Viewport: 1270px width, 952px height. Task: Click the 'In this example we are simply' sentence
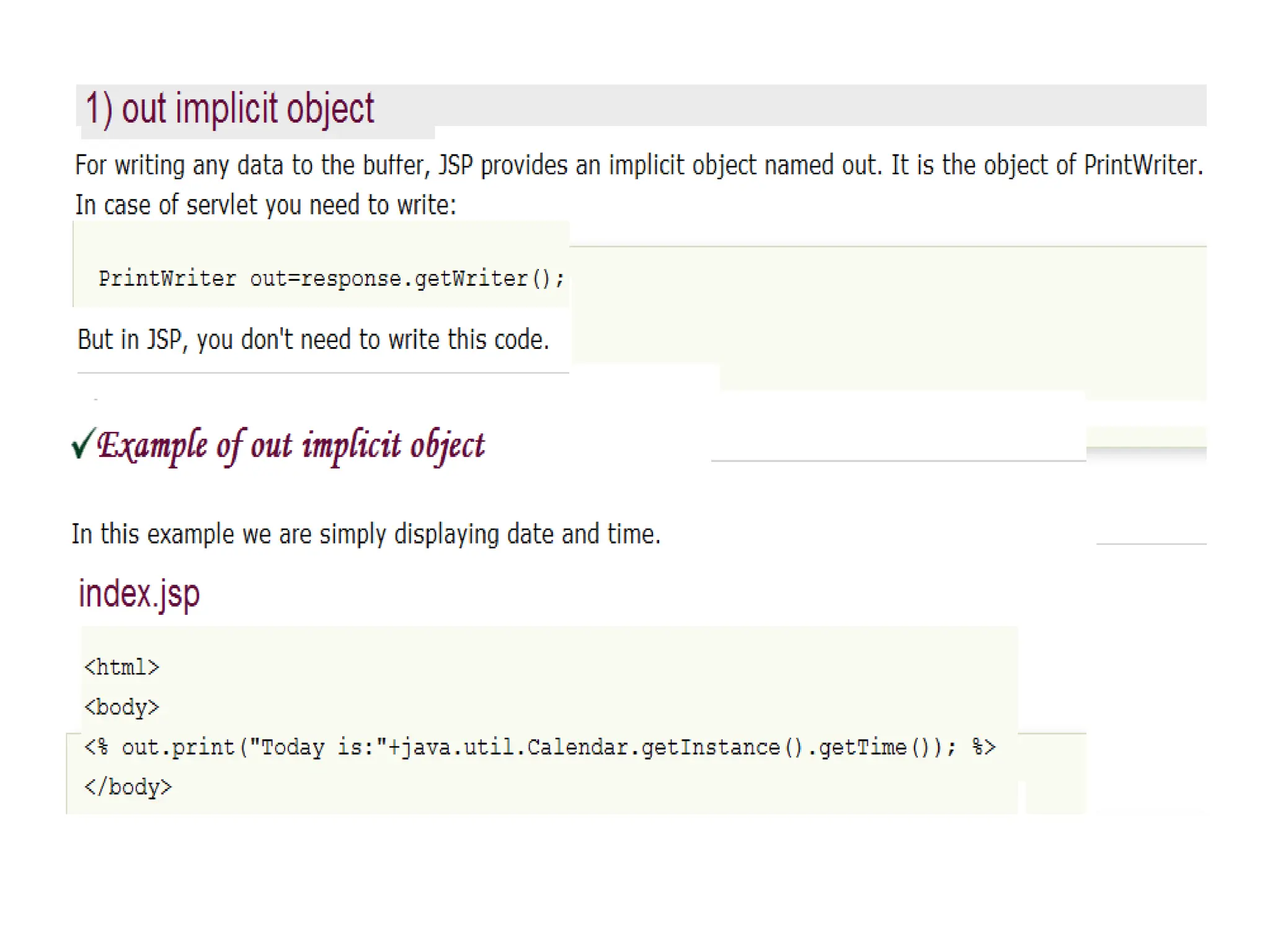coord(366,534)
